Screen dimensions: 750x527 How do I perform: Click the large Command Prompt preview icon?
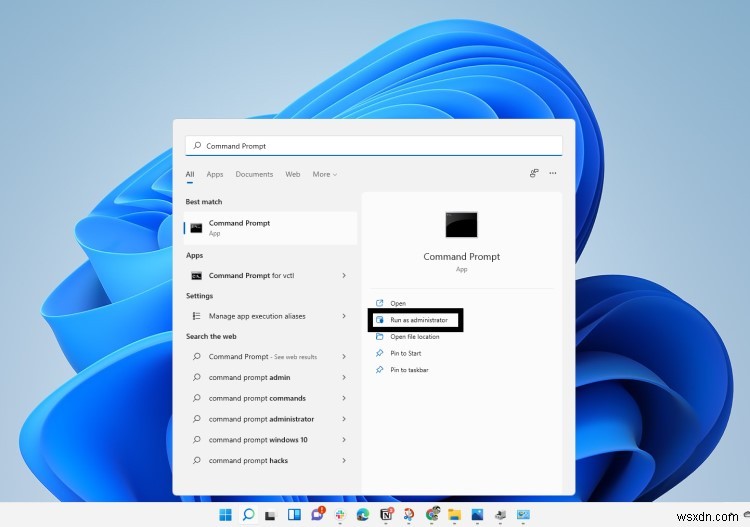click(x=461, y=224)
